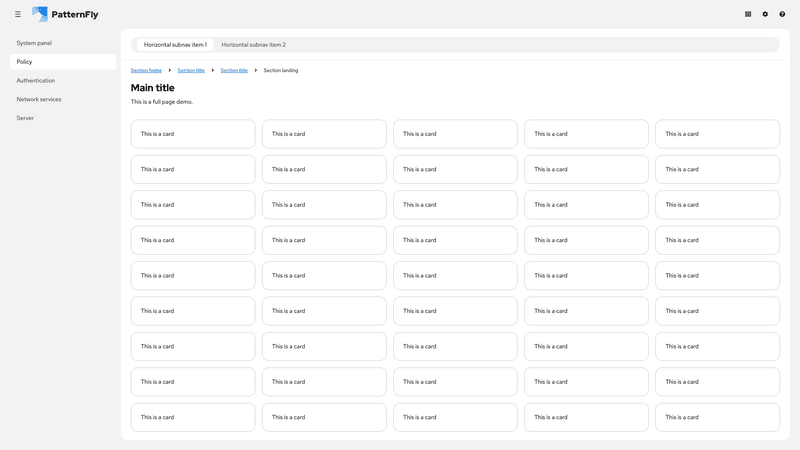
Task: Go to Network services page
Action: pos(39,99)
